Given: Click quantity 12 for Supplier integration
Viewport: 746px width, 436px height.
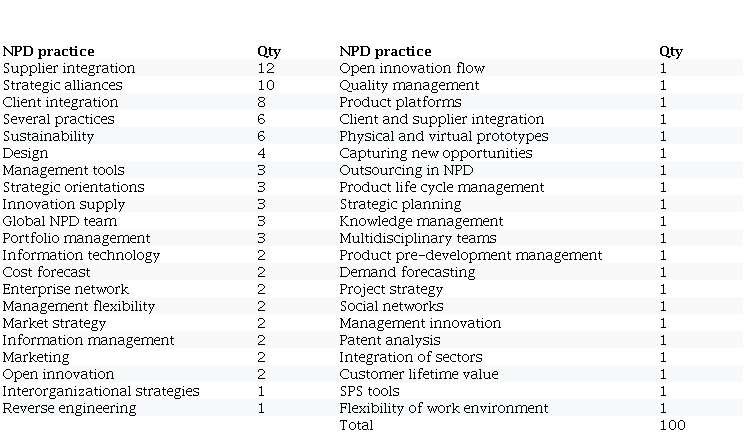Looking at the screenshot, I should [265, 68].
